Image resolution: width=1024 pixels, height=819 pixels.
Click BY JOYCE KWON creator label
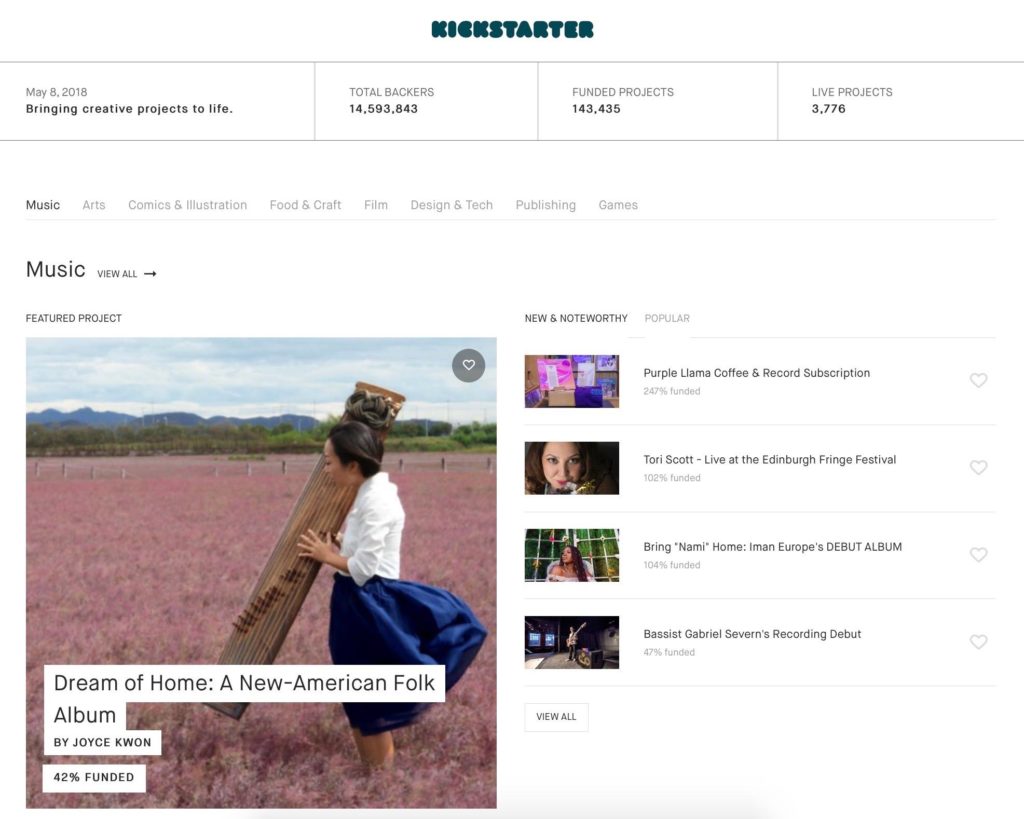[x=102, y=743]
